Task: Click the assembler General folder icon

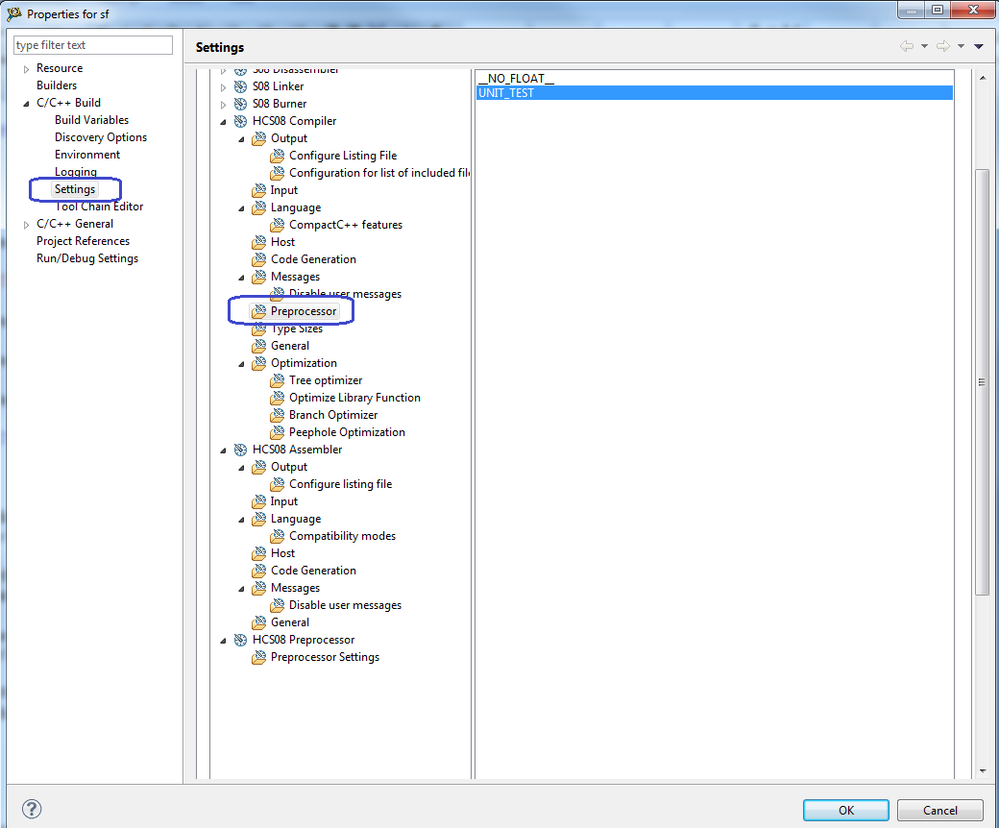Action: coord(259,622)
